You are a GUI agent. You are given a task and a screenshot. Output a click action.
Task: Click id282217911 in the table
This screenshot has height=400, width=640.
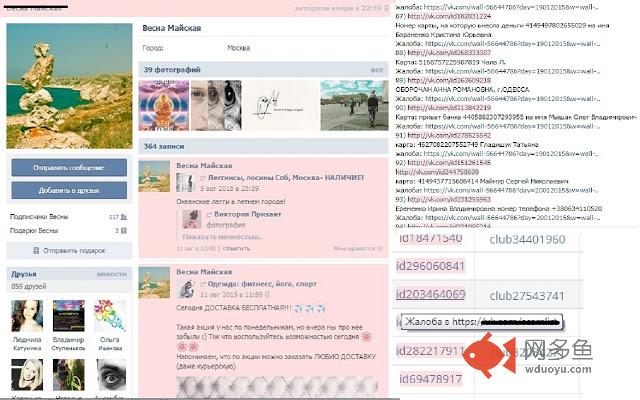click(430, 351)
